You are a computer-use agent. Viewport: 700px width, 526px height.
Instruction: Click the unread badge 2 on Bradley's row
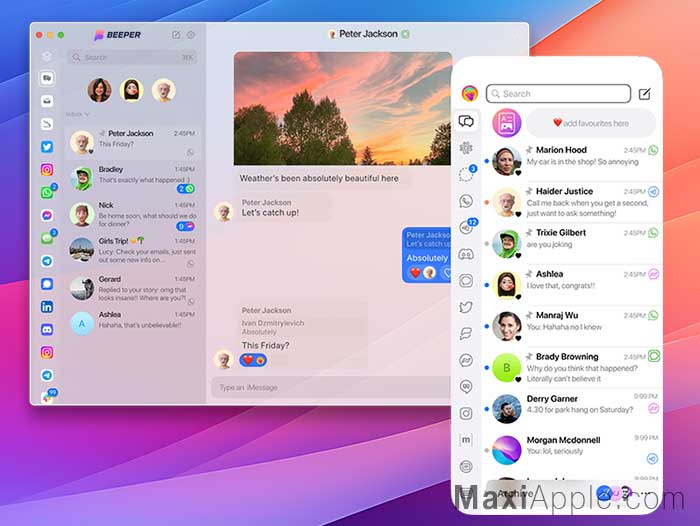(186, 189)
